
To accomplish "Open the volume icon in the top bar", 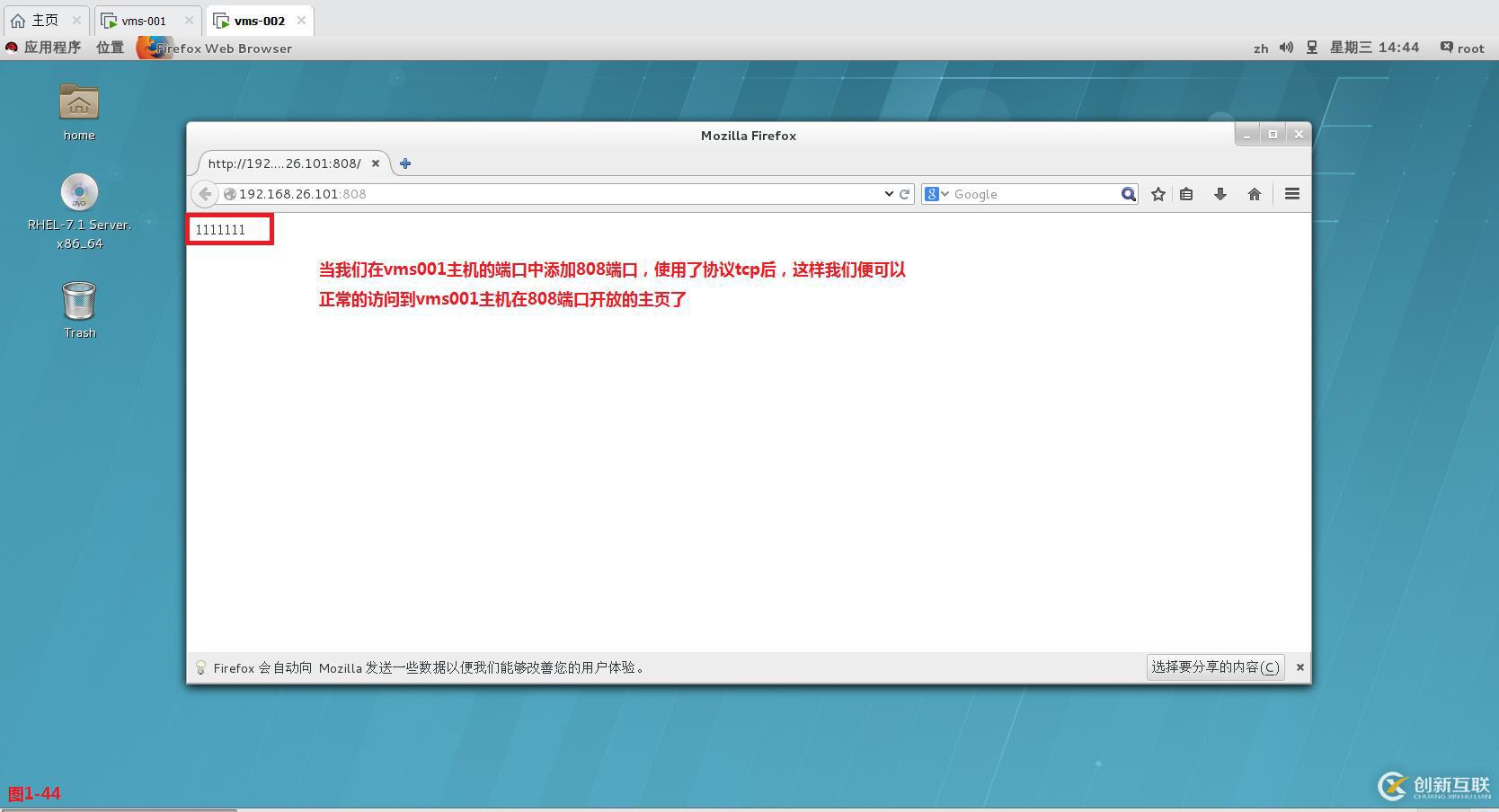I will click(1285, 48).
